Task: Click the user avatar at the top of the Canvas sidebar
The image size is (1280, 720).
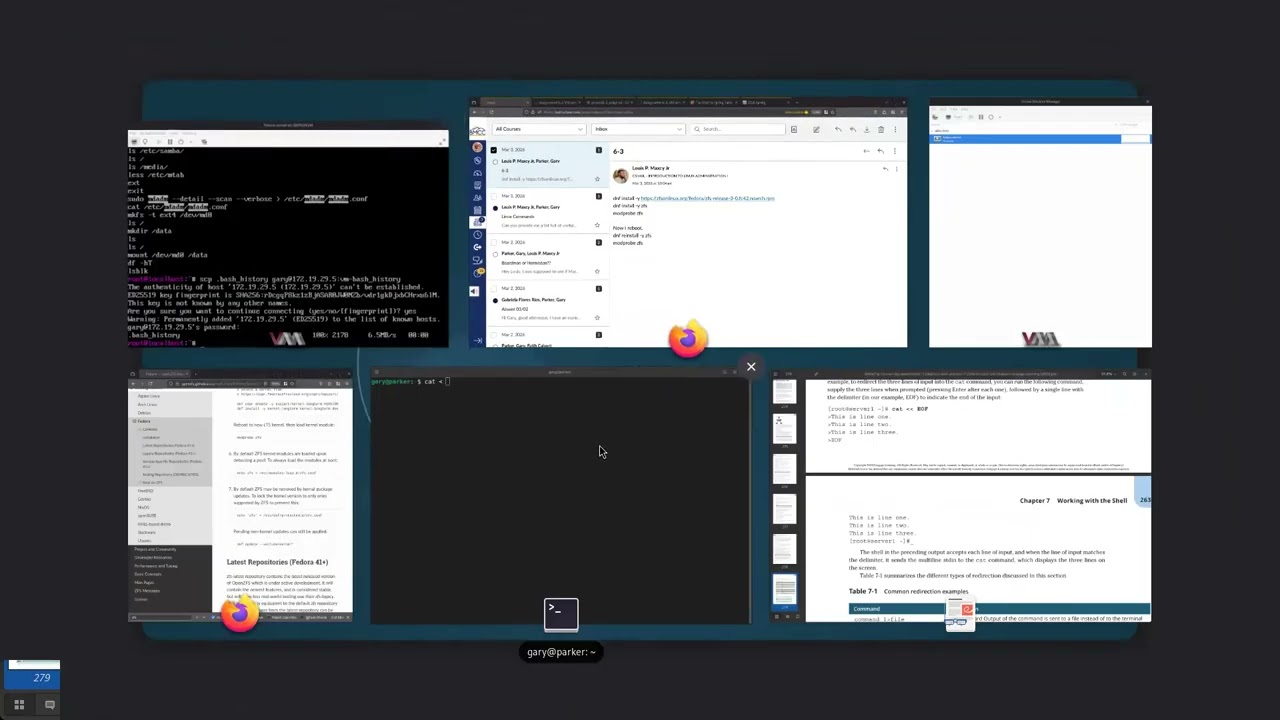Action: tap(478, 147)
